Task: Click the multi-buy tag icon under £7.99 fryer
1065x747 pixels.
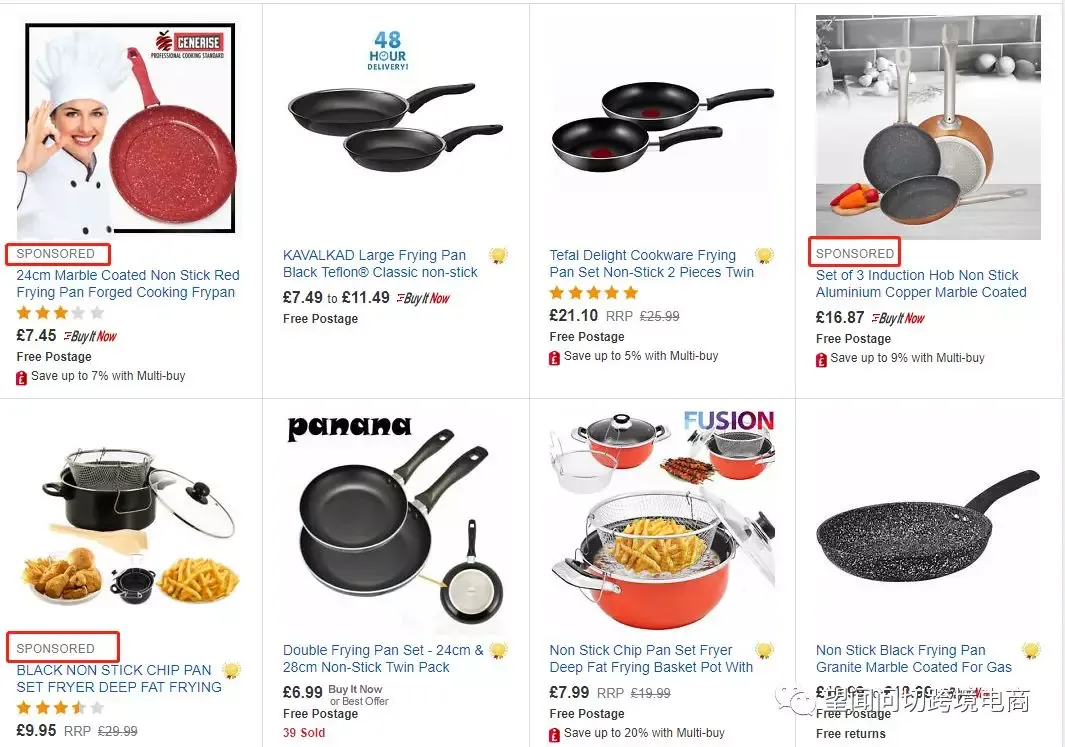Action: tap(554, 734)
